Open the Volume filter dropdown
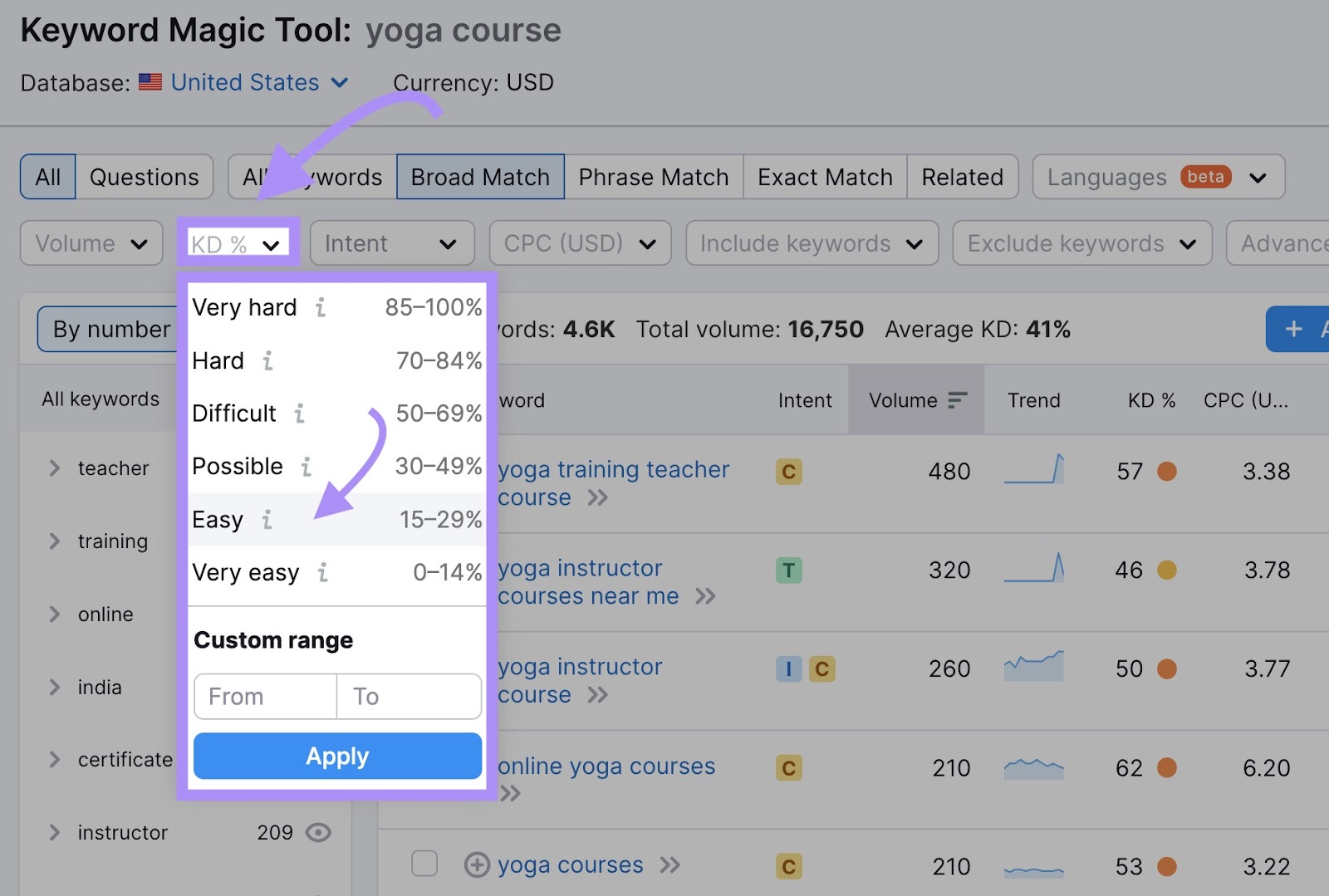Viewport: 1329px width, 896px height. click(x=91, y=242)
